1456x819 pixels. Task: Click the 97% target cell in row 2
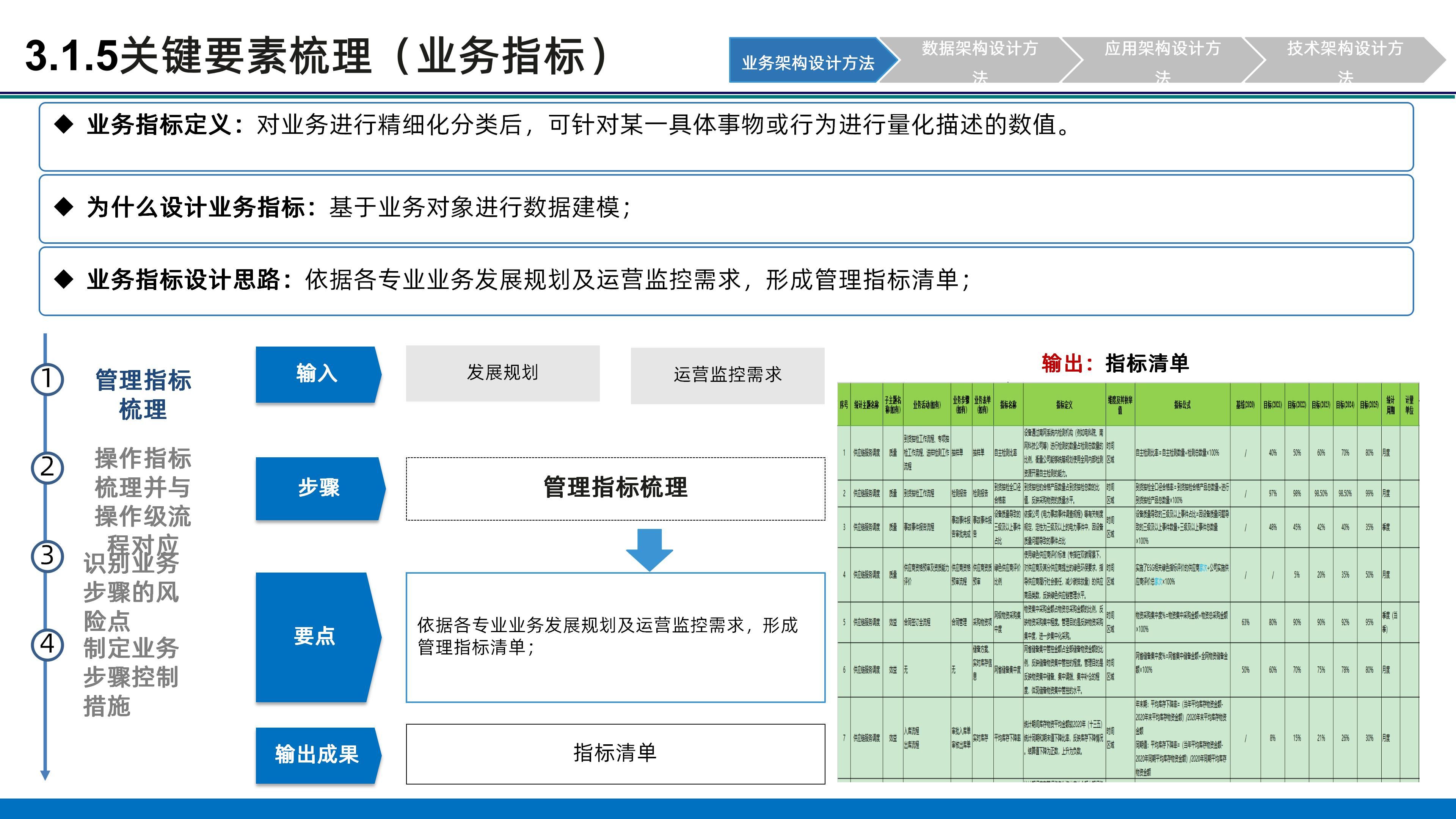point(1272,493)
